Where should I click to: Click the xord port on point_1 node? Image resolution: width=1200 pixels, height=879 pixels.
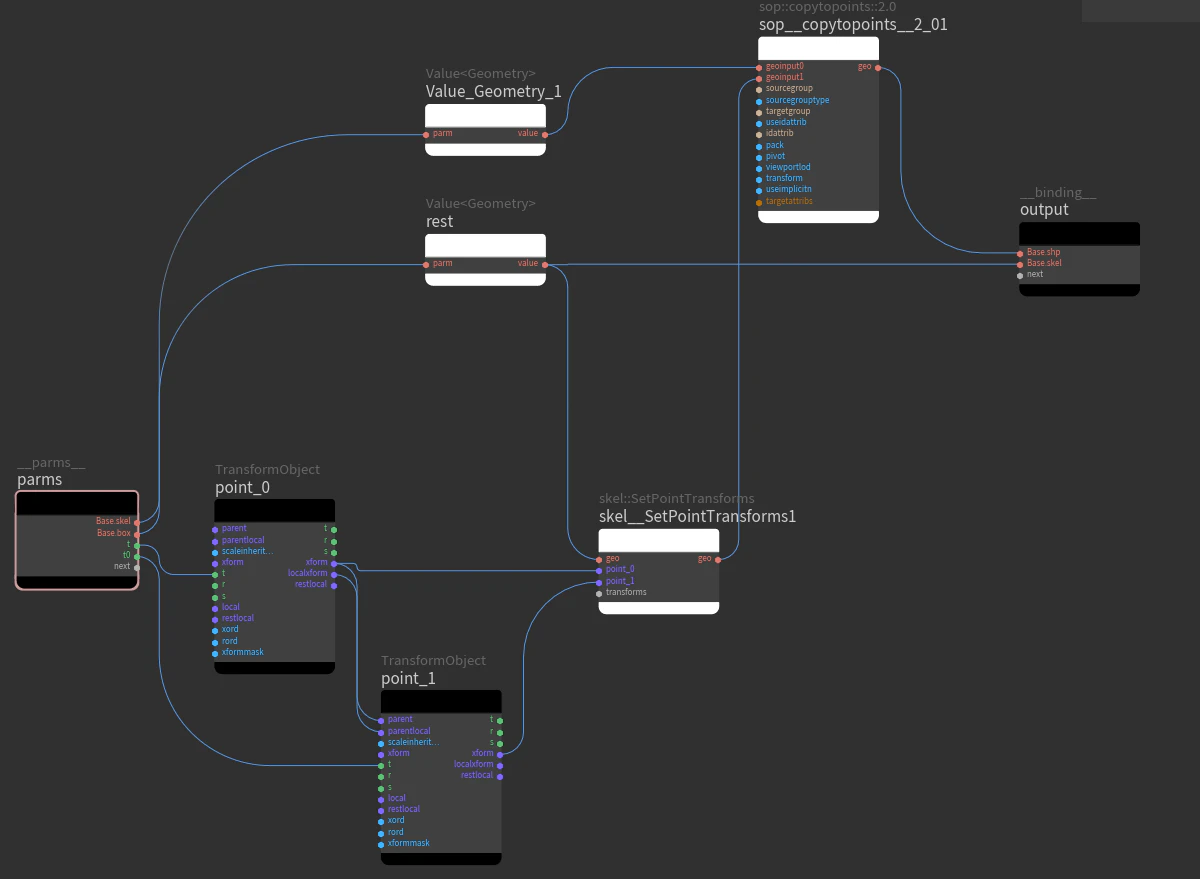(380, 821)
